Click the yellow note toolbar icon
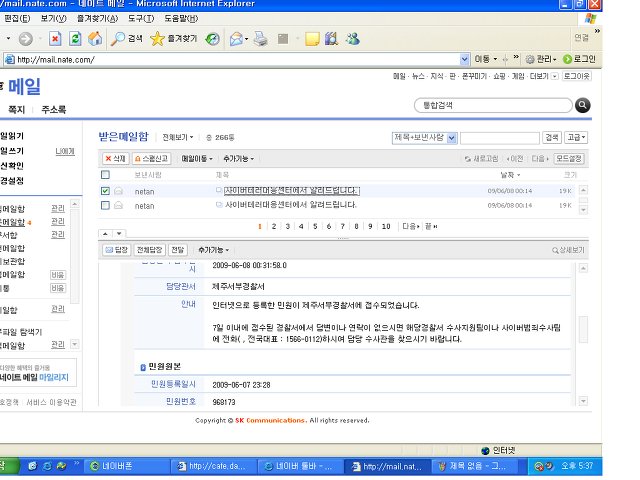Viewport: 640px width, 480px height. pyautogui.click(x=312, y=39)
